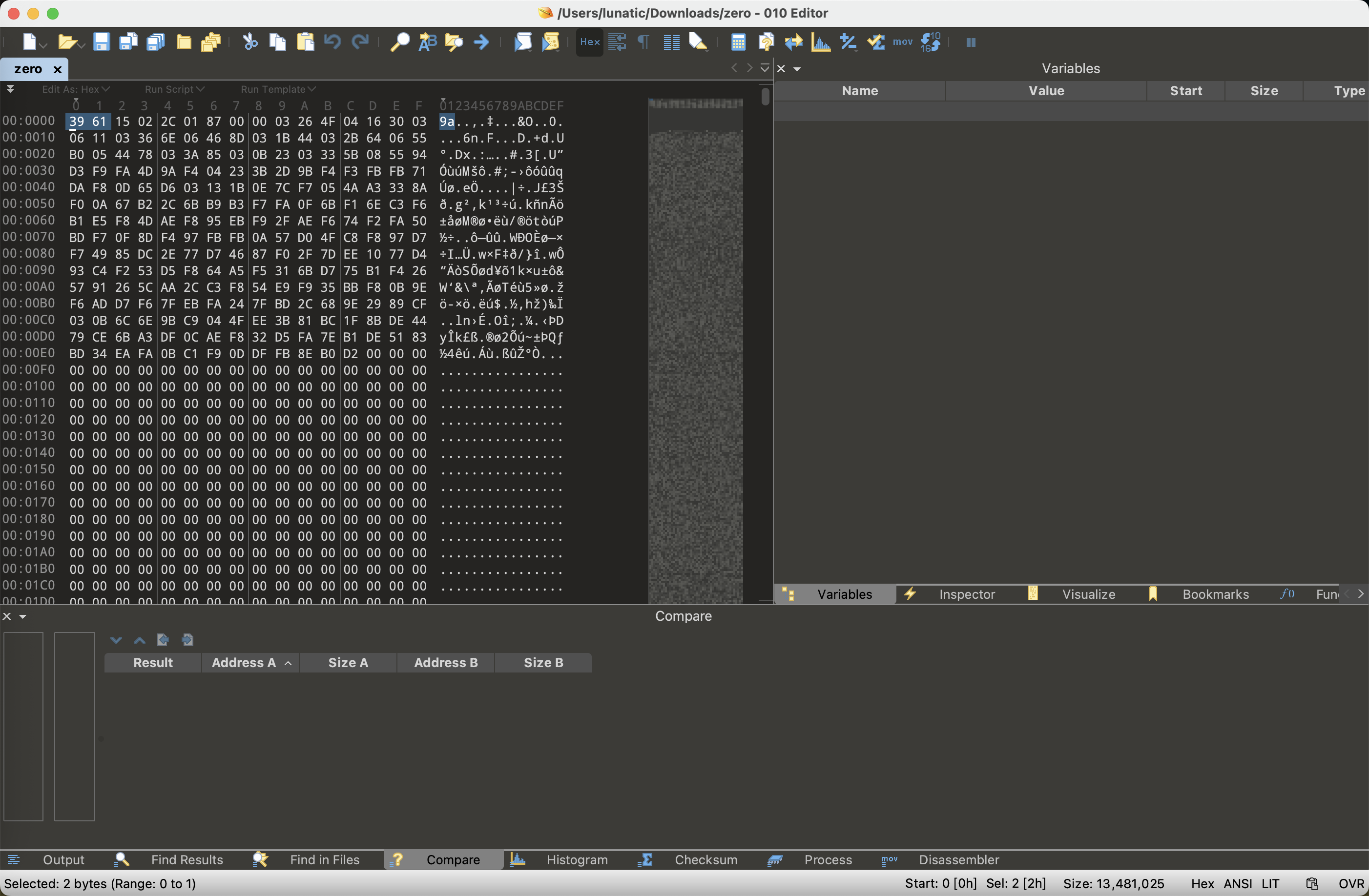Viewport: 1369px width, 896px height.
Task: Expand the Edit As: Hex dropdown
Action: click(75, 89)
